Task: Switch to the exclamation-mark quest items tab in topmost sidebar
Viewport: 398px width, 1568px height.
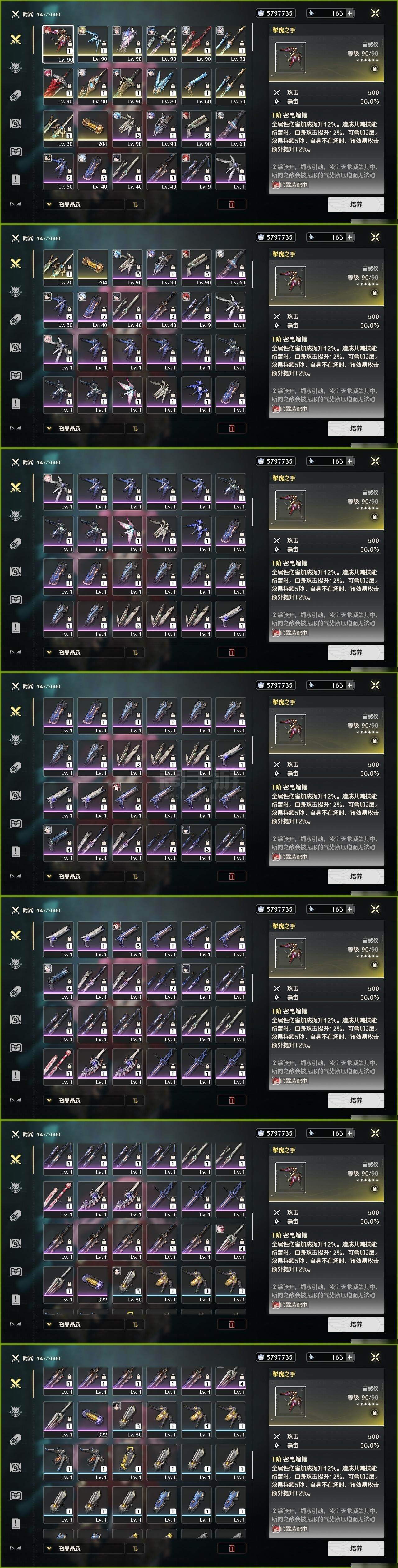Action: [x=16, y=179]
